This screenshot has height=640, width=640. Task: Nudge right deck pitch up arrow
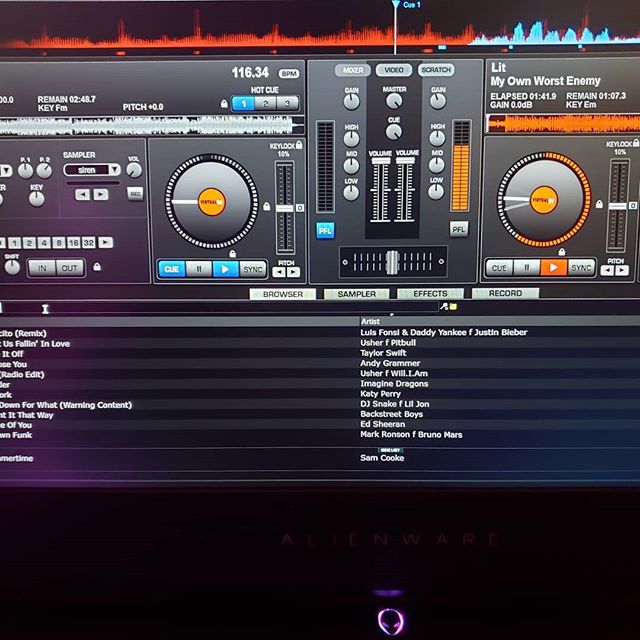pos(622,270)
